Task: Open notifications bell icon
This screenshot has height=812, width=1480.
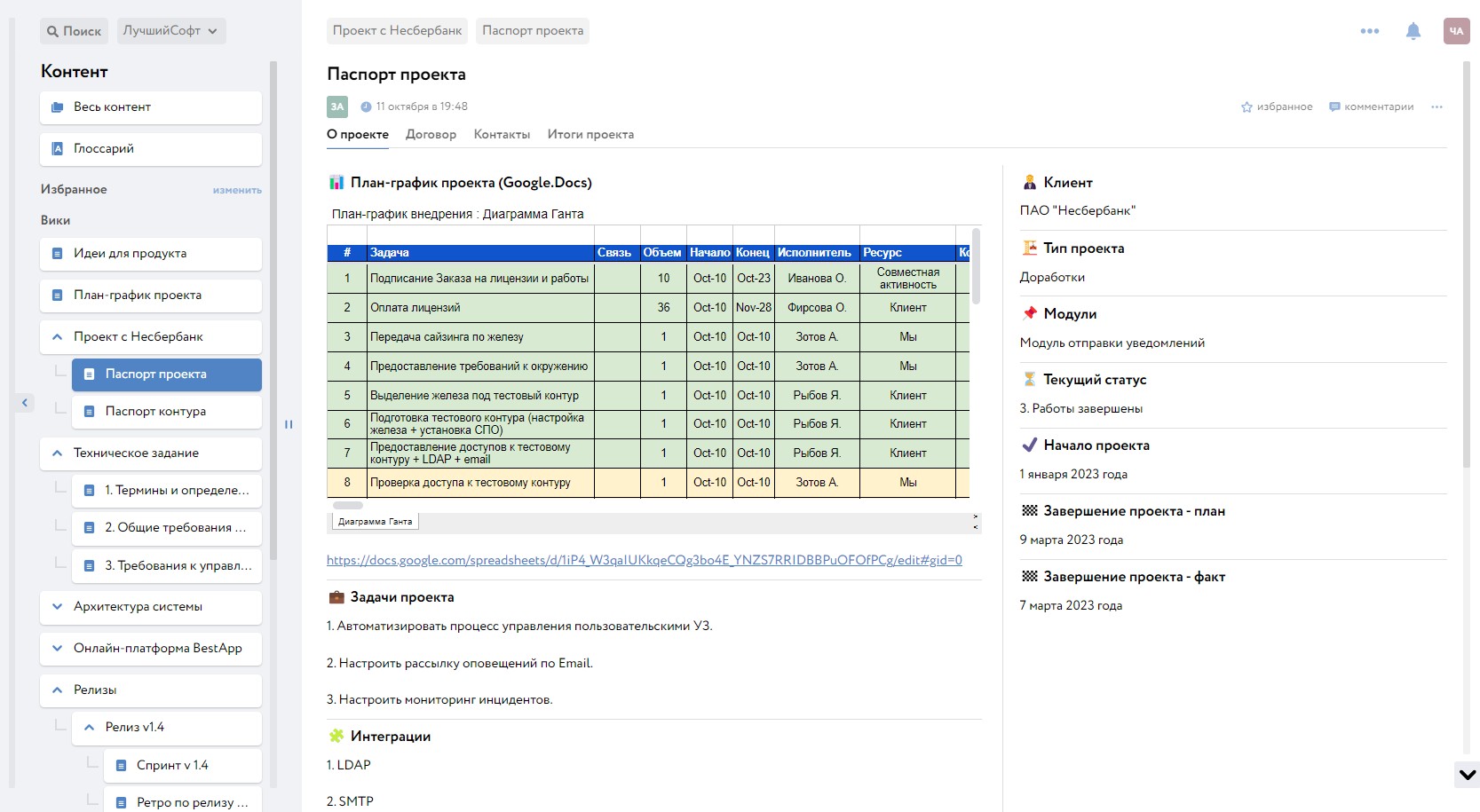Action: coord(1413,31)
